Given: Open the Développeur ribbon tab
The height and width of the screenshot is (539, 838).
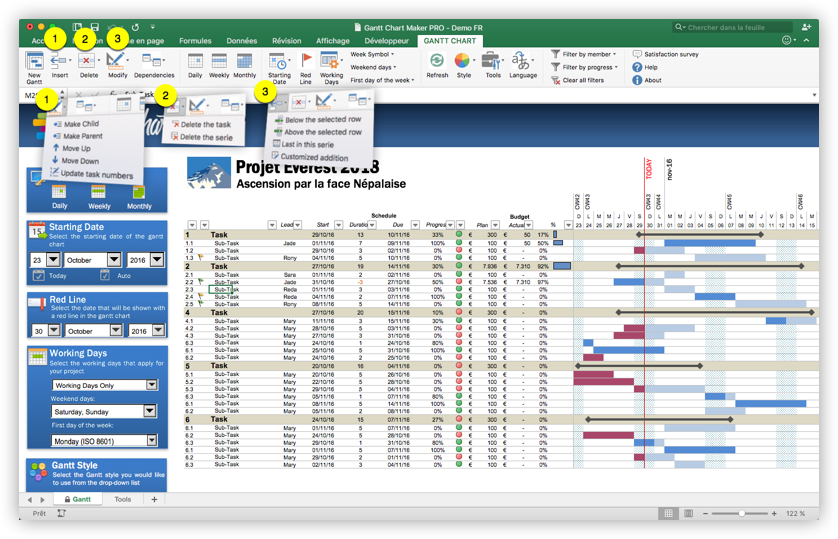Looking at the screenshot, I should [386, 41].
